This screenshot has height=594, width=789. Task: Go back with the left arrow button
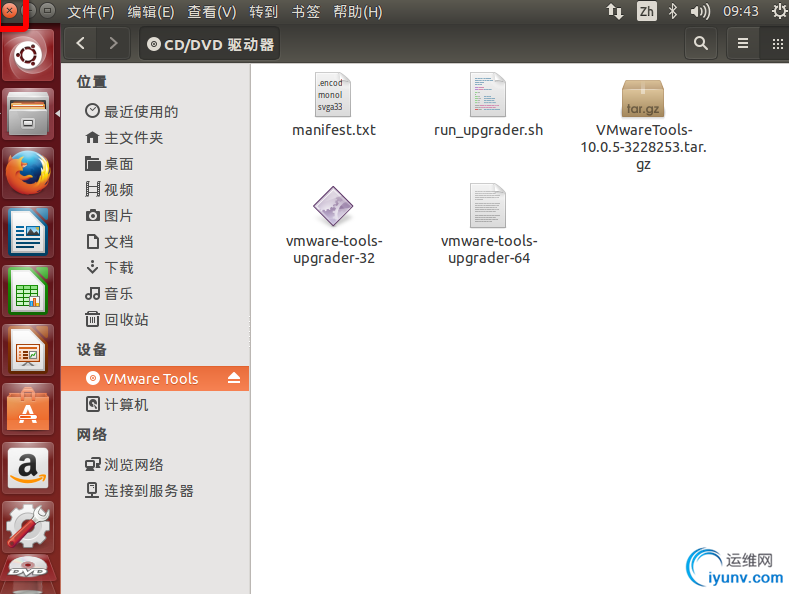click(81, 44)
